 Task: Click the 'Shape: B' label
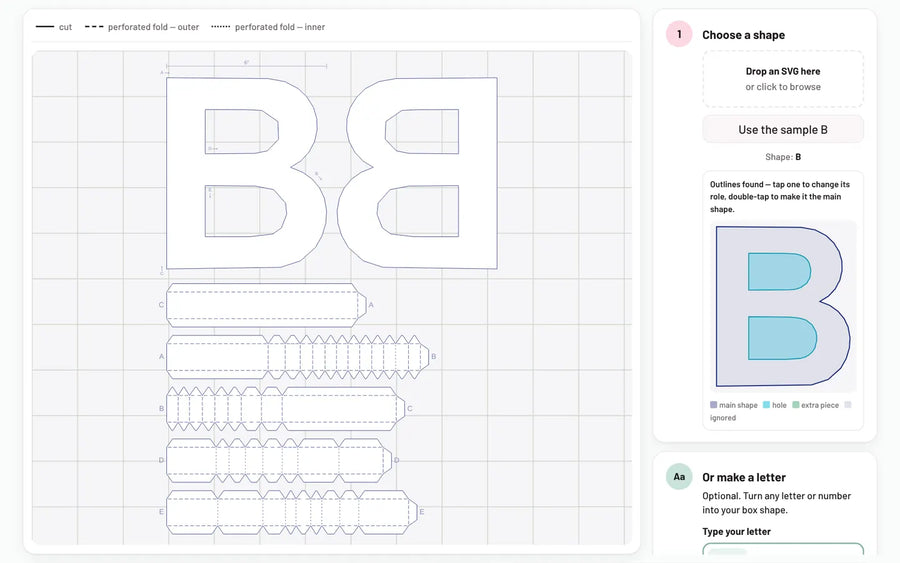click(x=783, y=157)
